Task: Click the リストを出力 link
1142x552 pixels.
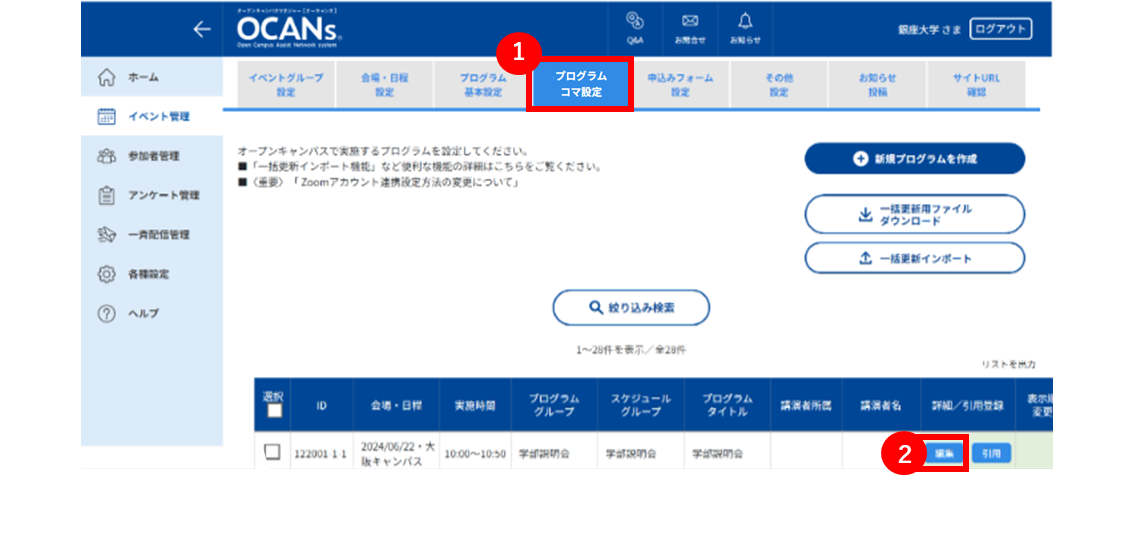Action: tap(1009, 363)
